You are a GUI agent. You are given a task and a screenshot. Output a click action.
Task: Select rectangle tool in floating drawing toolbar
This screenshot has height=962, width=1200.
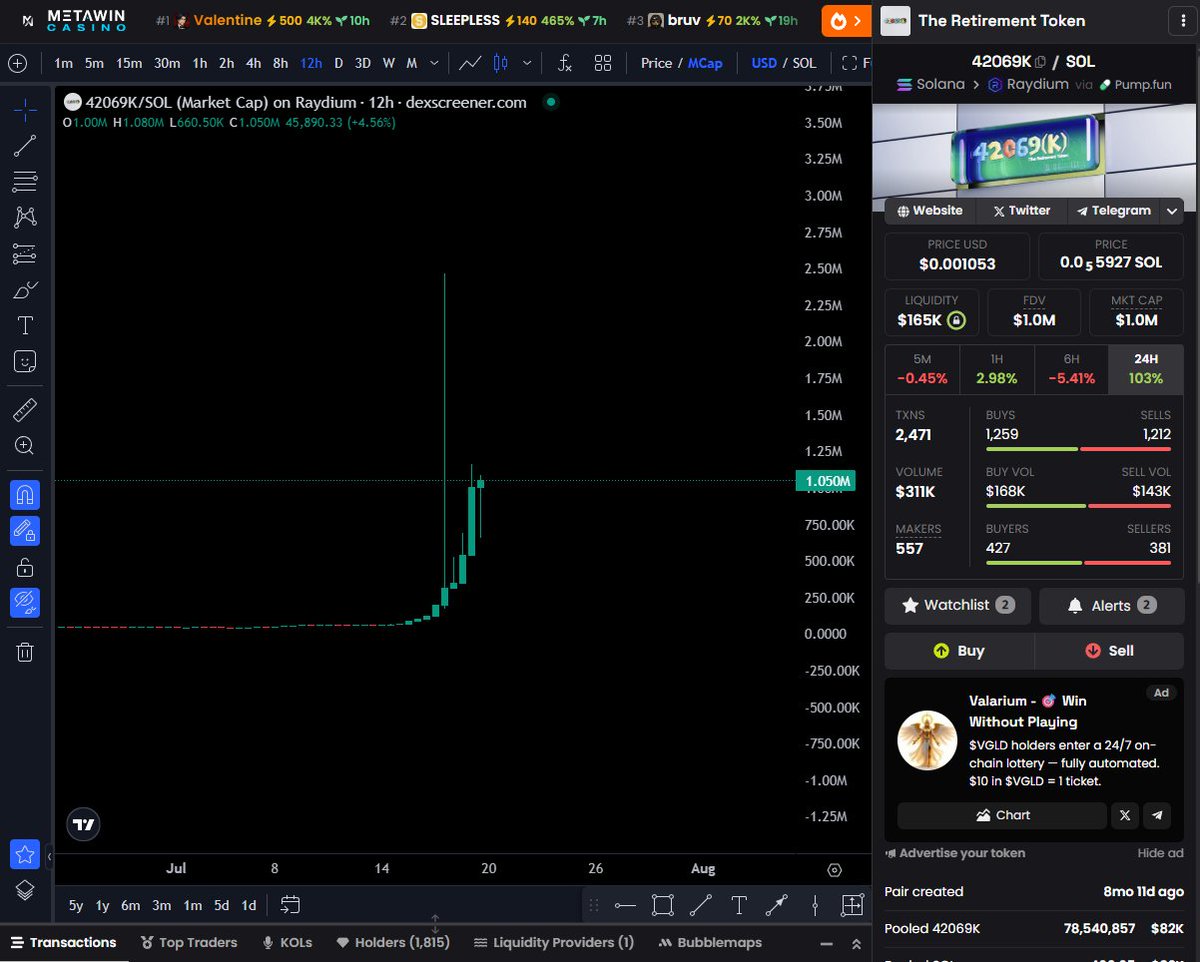662,905
